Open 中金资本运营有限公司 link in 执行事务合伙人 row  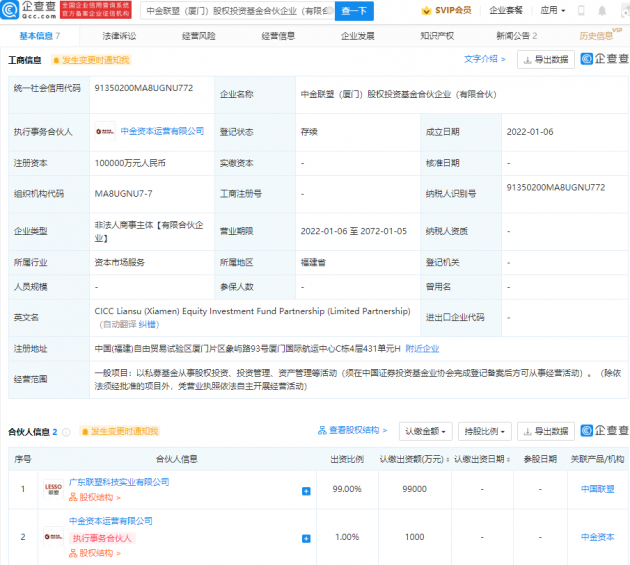[162, 131]
